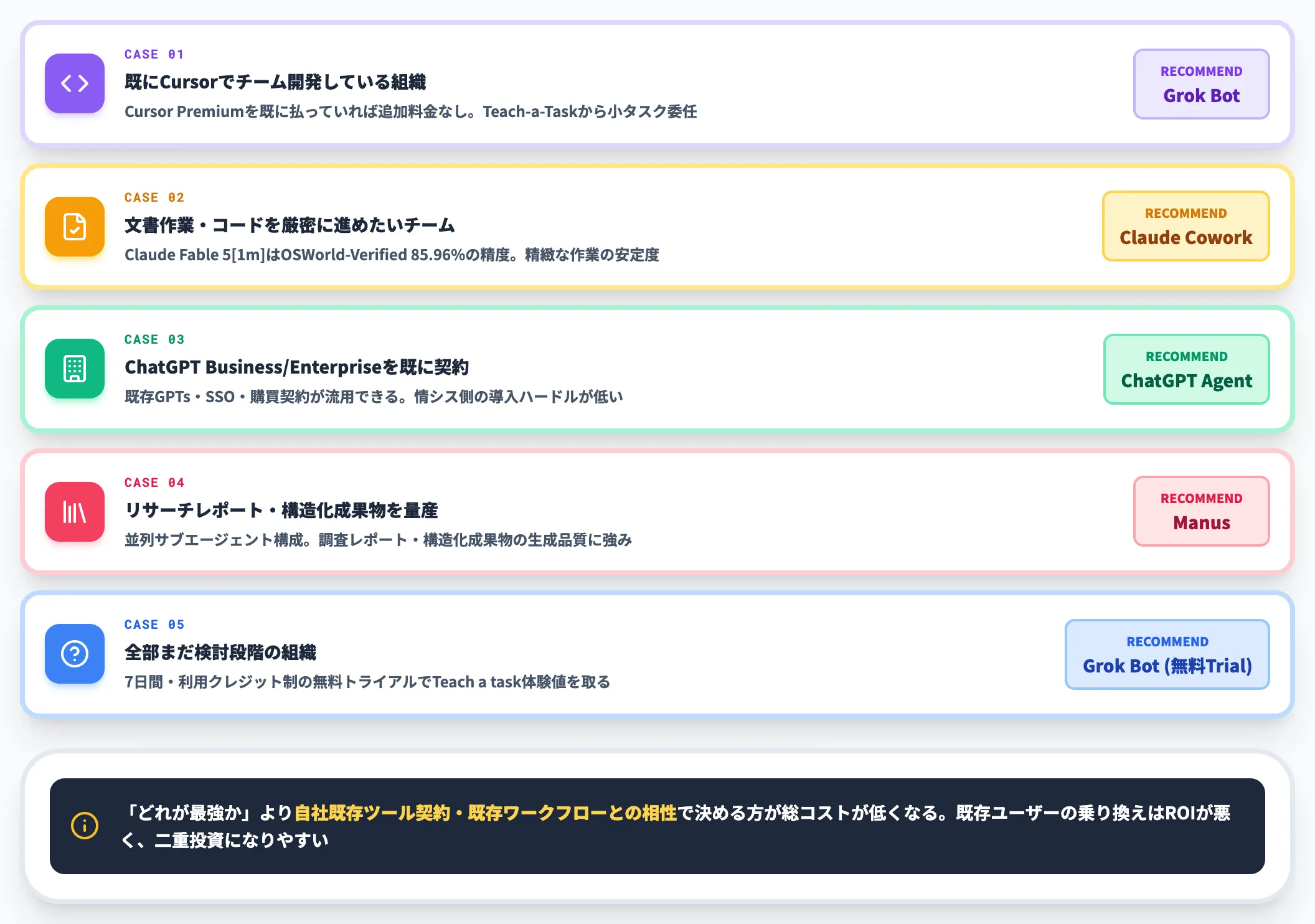Click the purple code brackets icon
Screen dimensions: 1315x924
click(75, 83)
